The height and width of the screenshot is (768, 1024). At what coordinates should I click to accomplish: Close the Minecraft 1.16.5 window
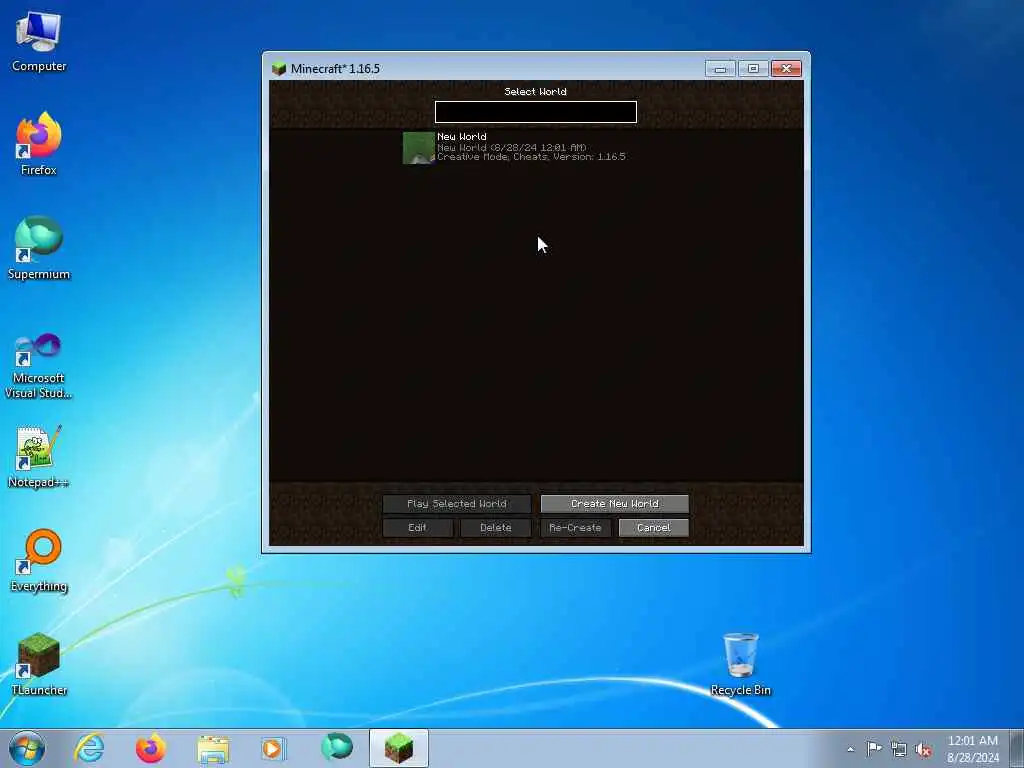point(786,69)
